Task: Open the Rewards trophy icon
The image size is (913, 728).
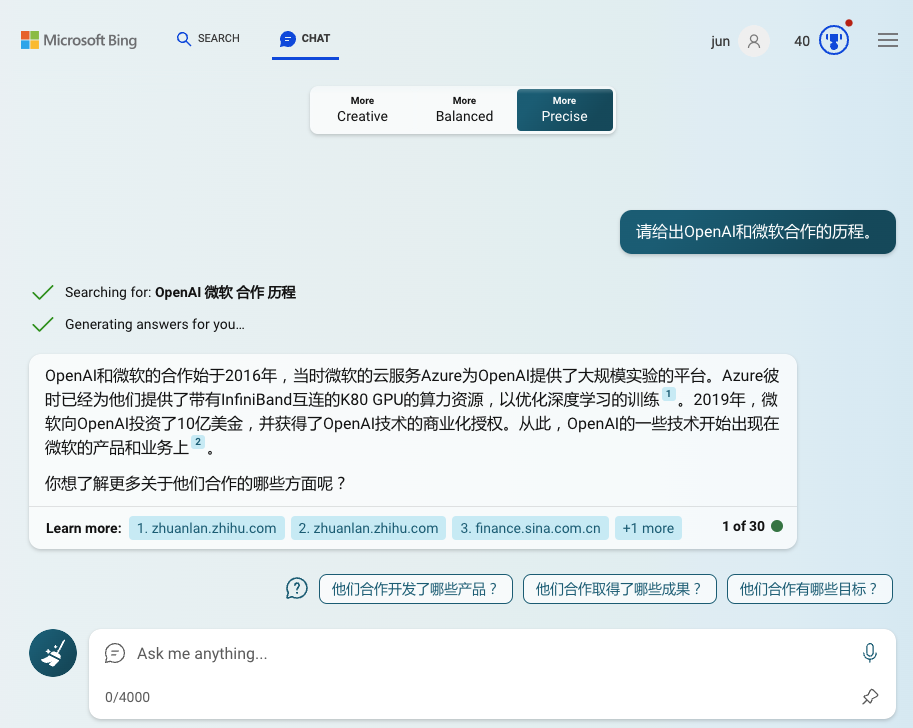Action: (834, 40)
